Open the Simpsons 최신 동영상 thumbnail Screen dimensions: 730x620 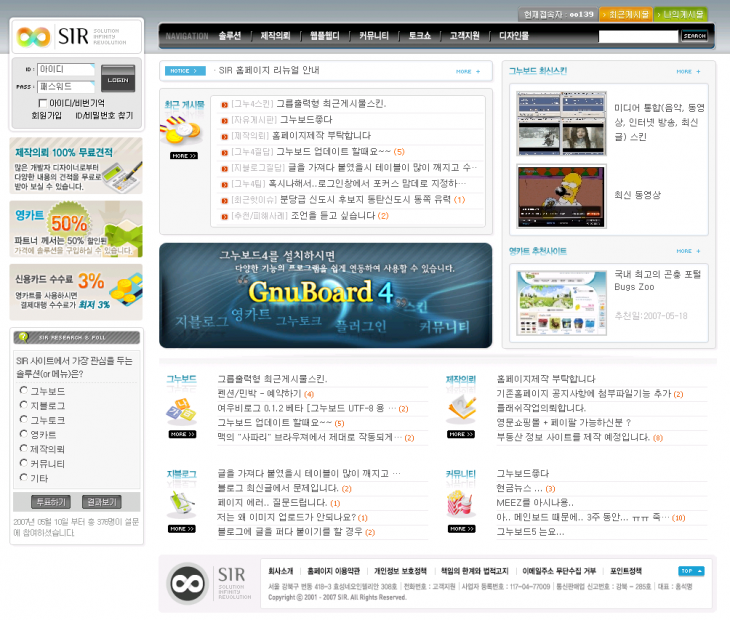tap(561, 196)
